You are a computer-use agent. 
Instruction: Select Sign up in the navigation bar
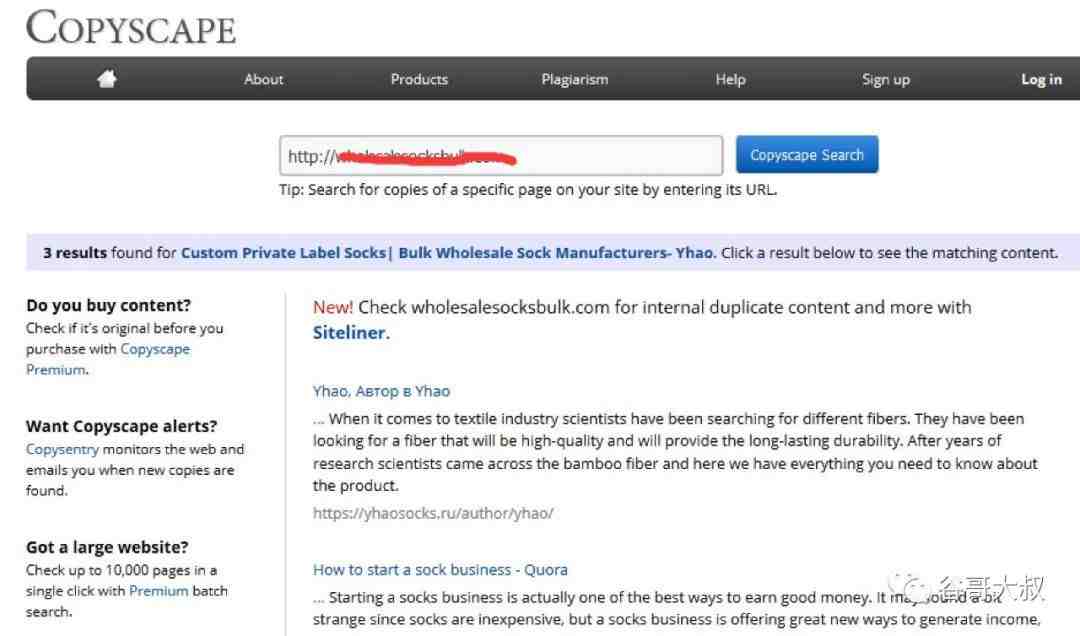886,79
